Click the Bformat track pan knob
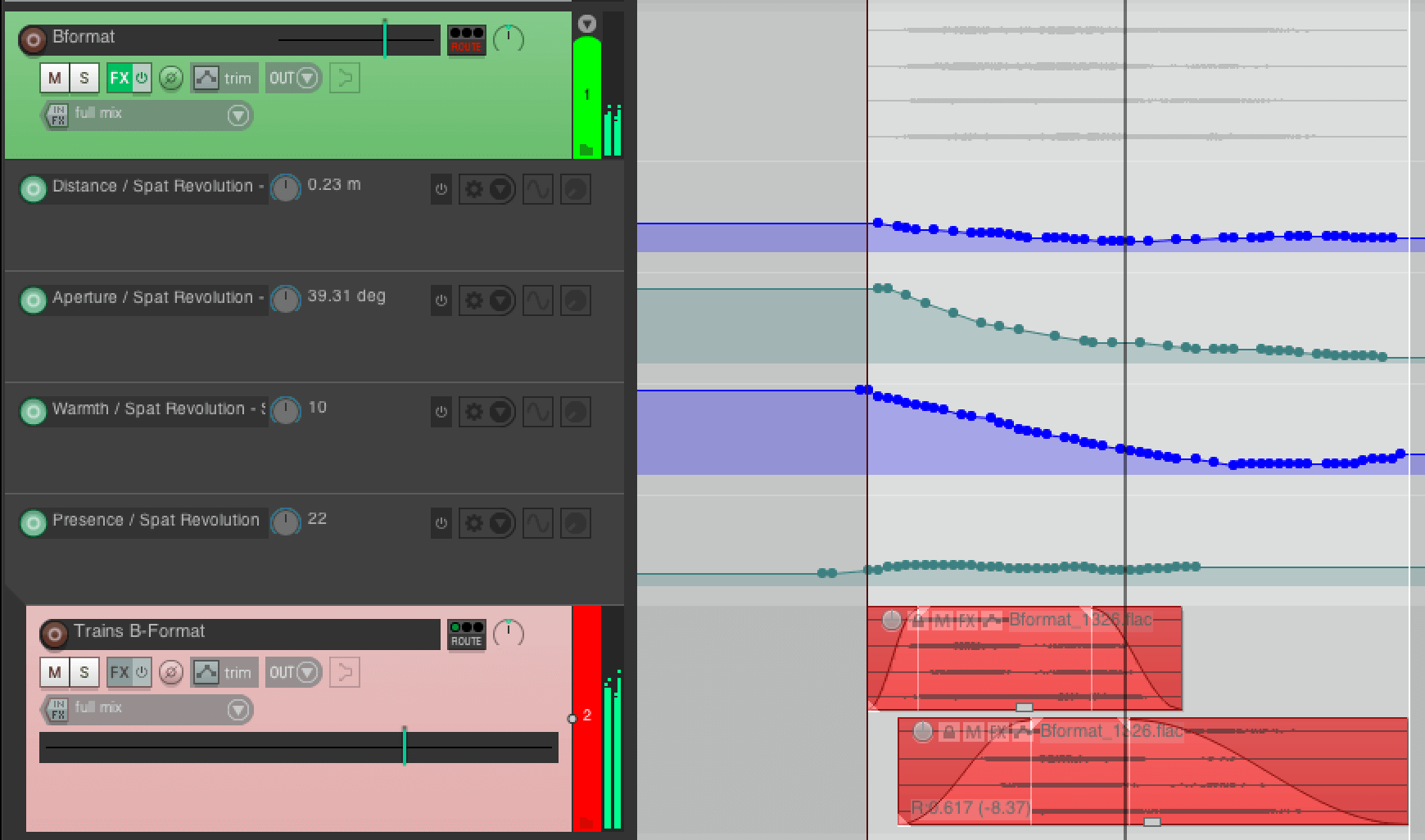The width and height of the screenshot is (1425, 840). click(x=509, y=39)
